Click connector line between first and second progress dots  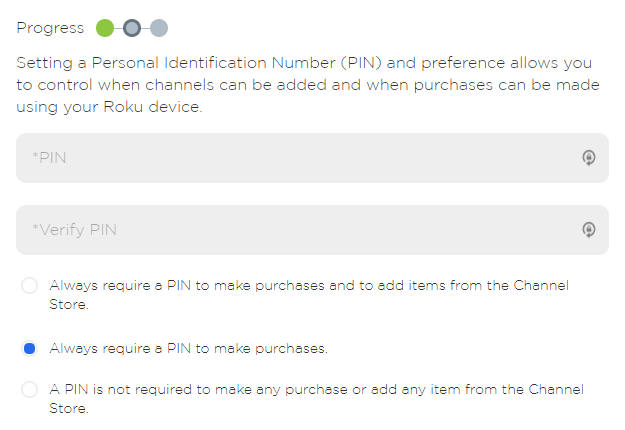(118, 28)
